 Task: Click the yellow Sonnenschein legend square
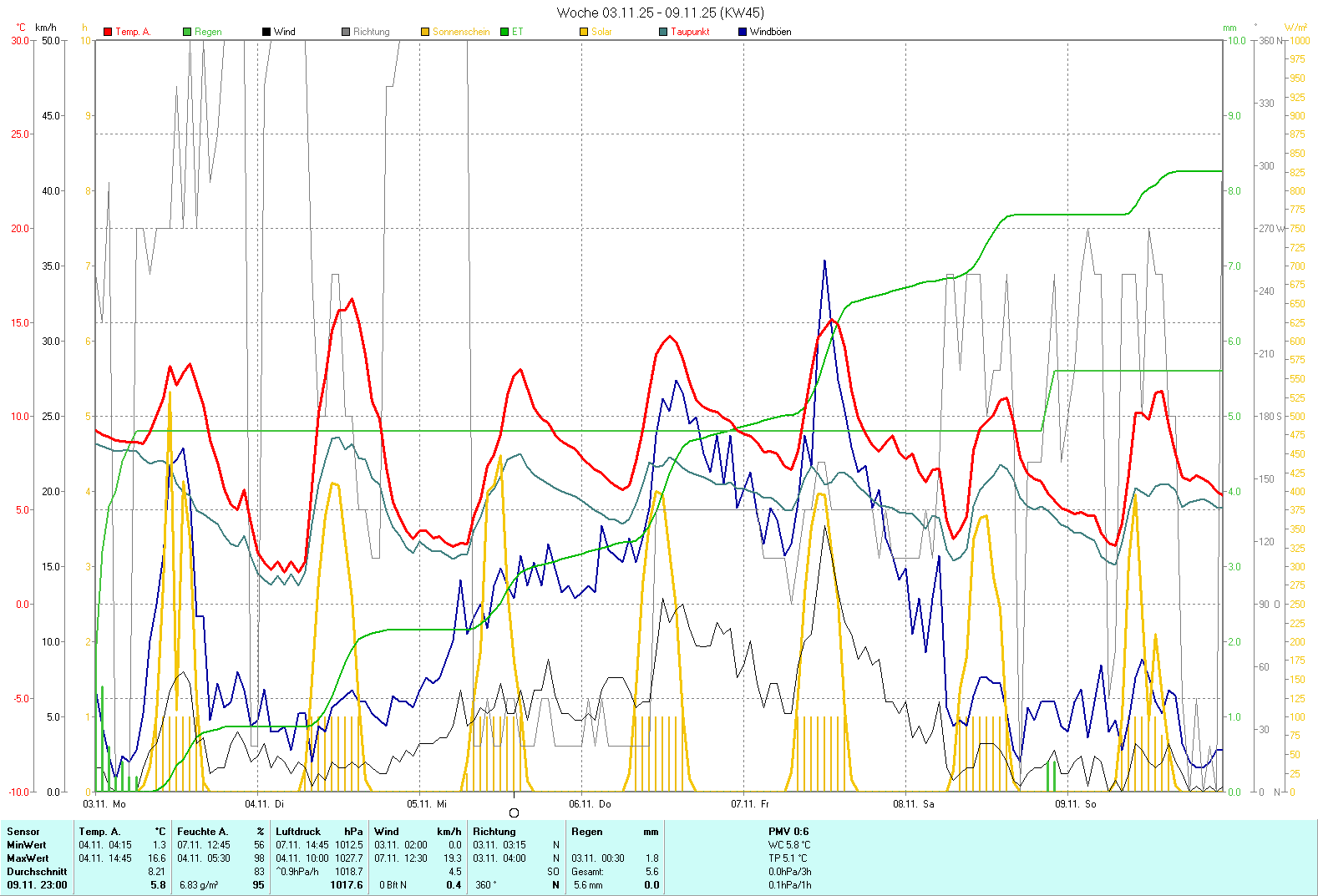[425, 32]
